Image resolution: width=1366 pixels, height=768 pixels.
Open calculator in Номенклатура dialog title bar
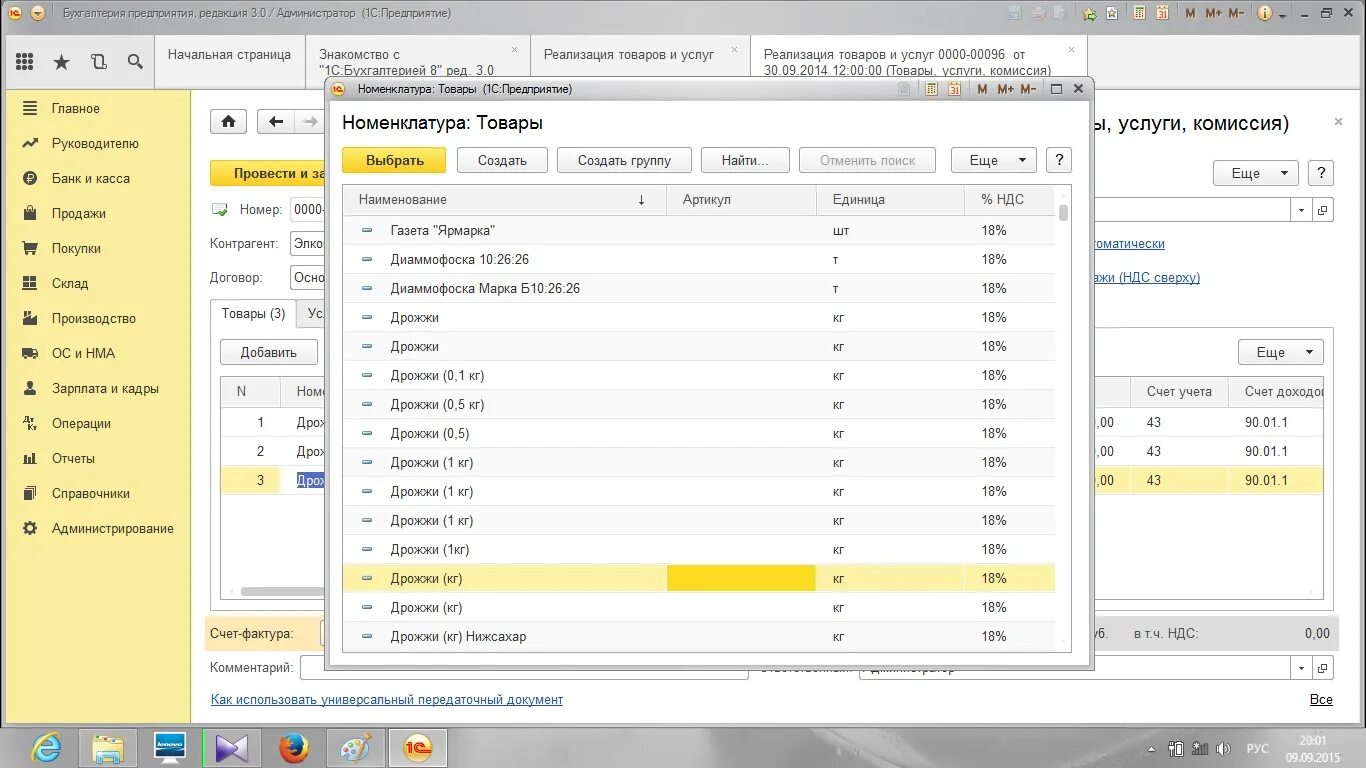931,89
